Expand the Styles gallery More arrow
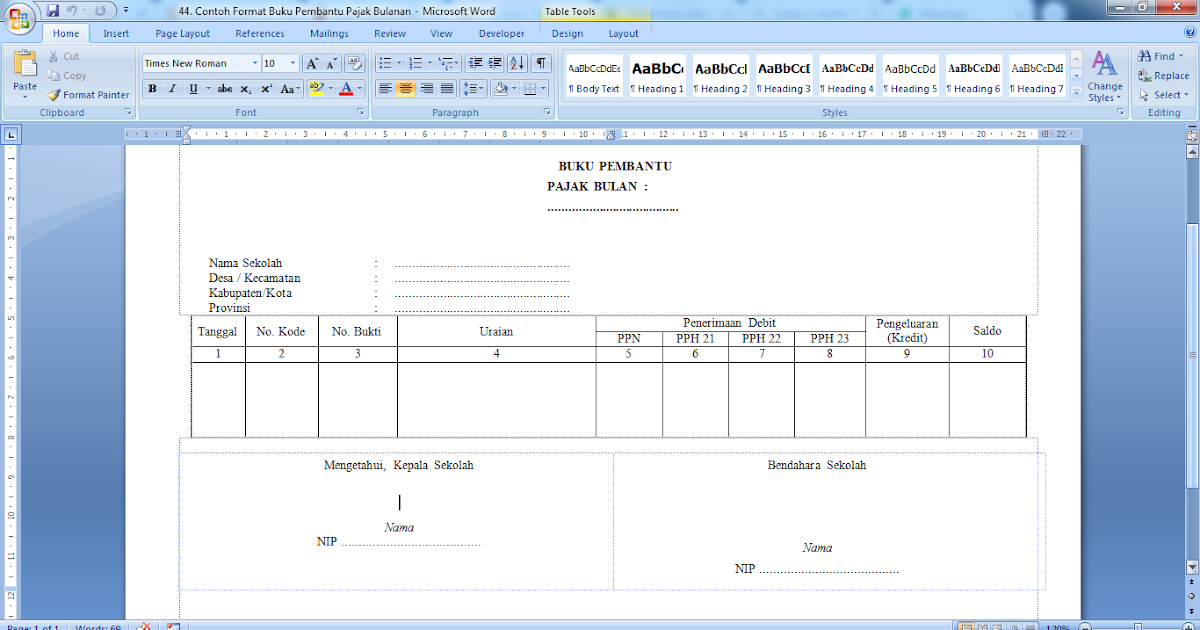 (1076, 92)
